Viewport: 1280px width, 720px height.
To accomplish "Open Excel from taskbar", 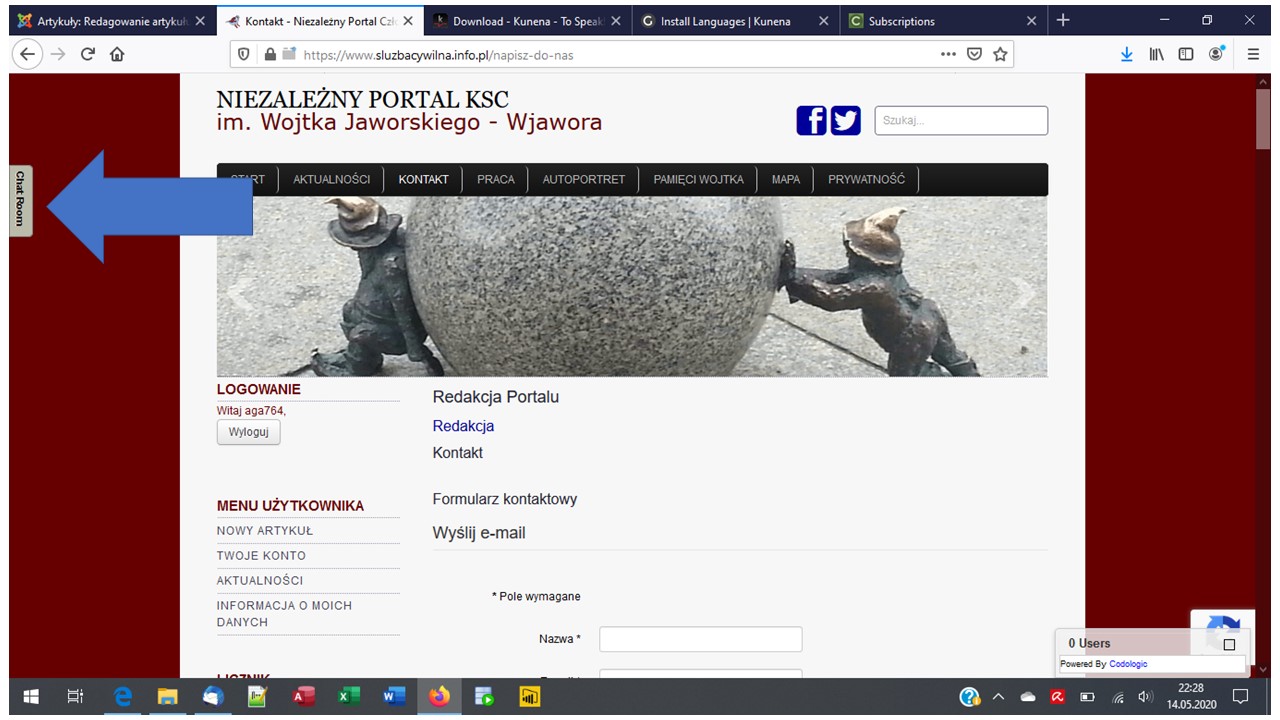I will (349, 697).
